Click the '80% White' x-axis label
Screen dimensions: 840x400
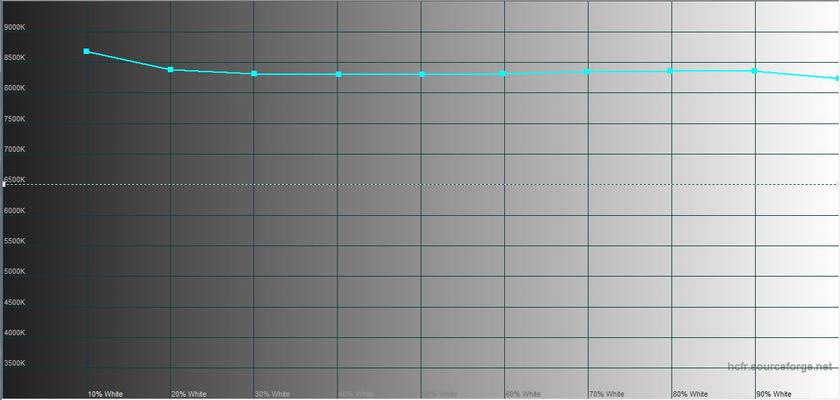click(690, 394)
